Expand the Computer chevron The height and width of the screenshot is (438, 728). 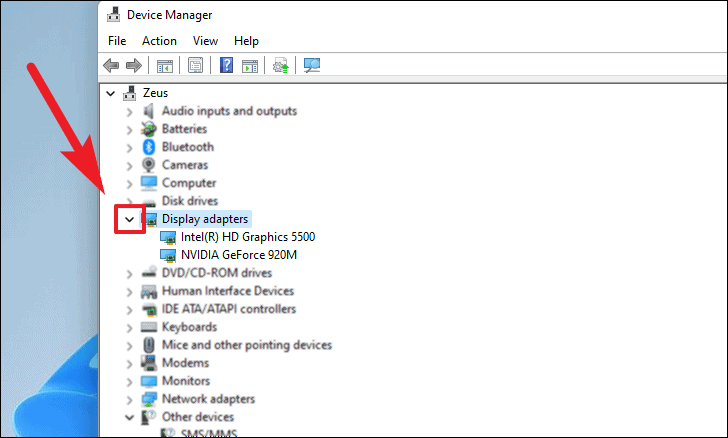coord(130,184)
